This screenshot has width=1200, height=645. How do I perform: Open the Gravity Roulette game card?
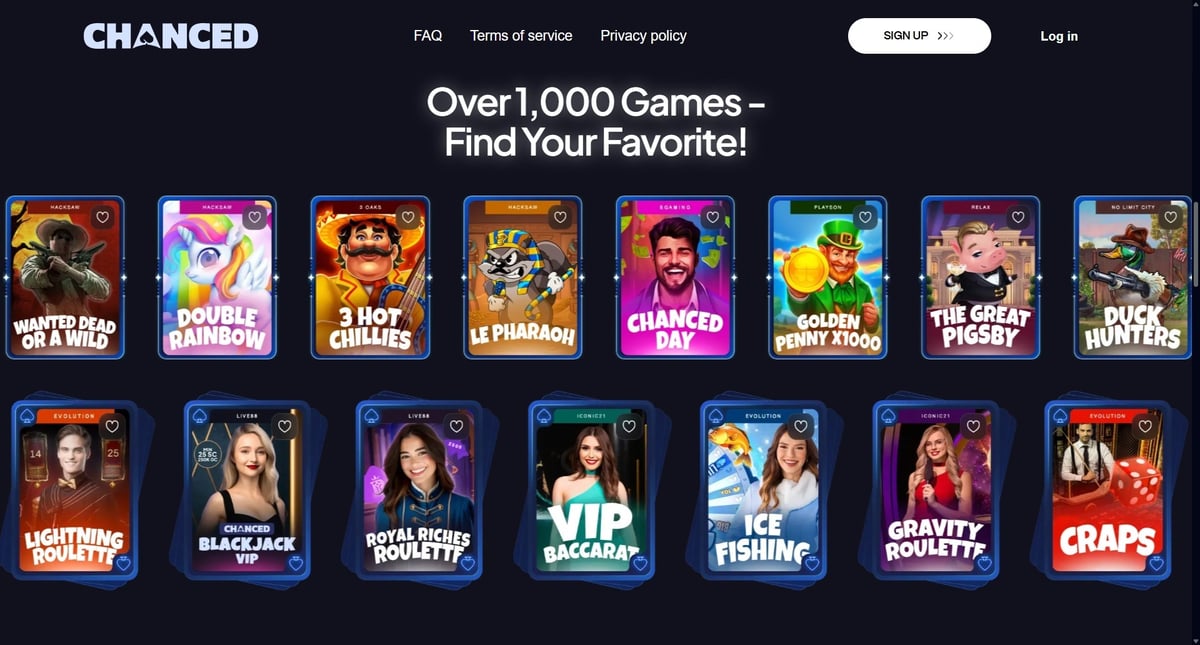coord(934,489)
